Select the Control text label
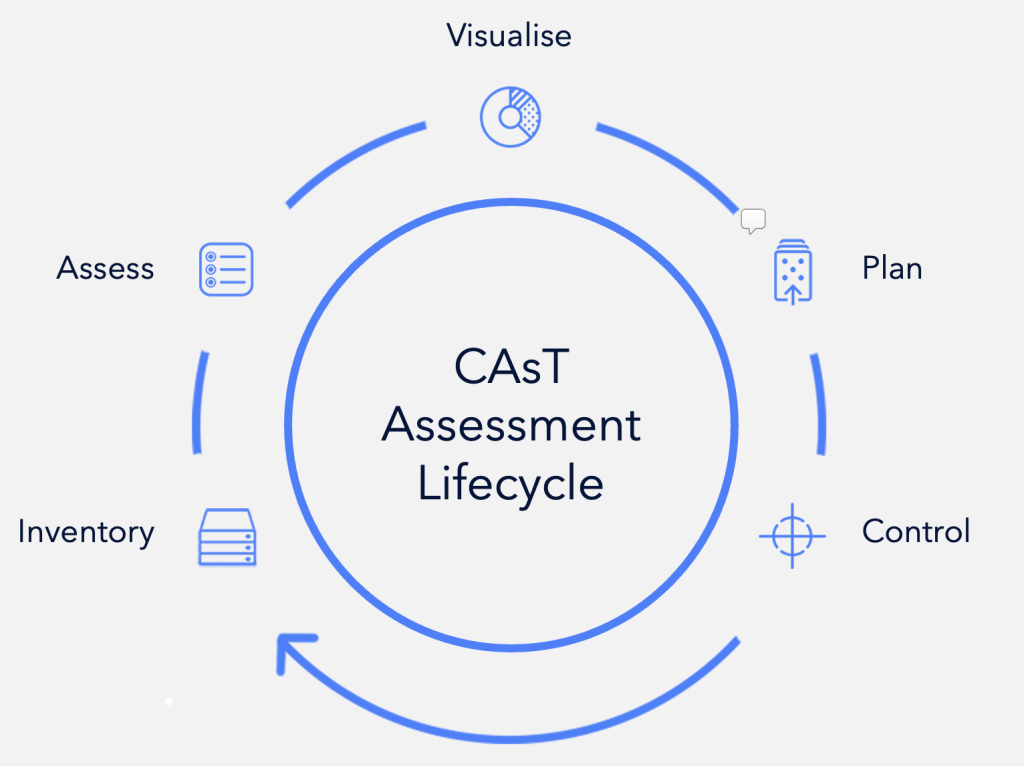Viewport: 1024px width, 766px height. click(x=916, y=531)
